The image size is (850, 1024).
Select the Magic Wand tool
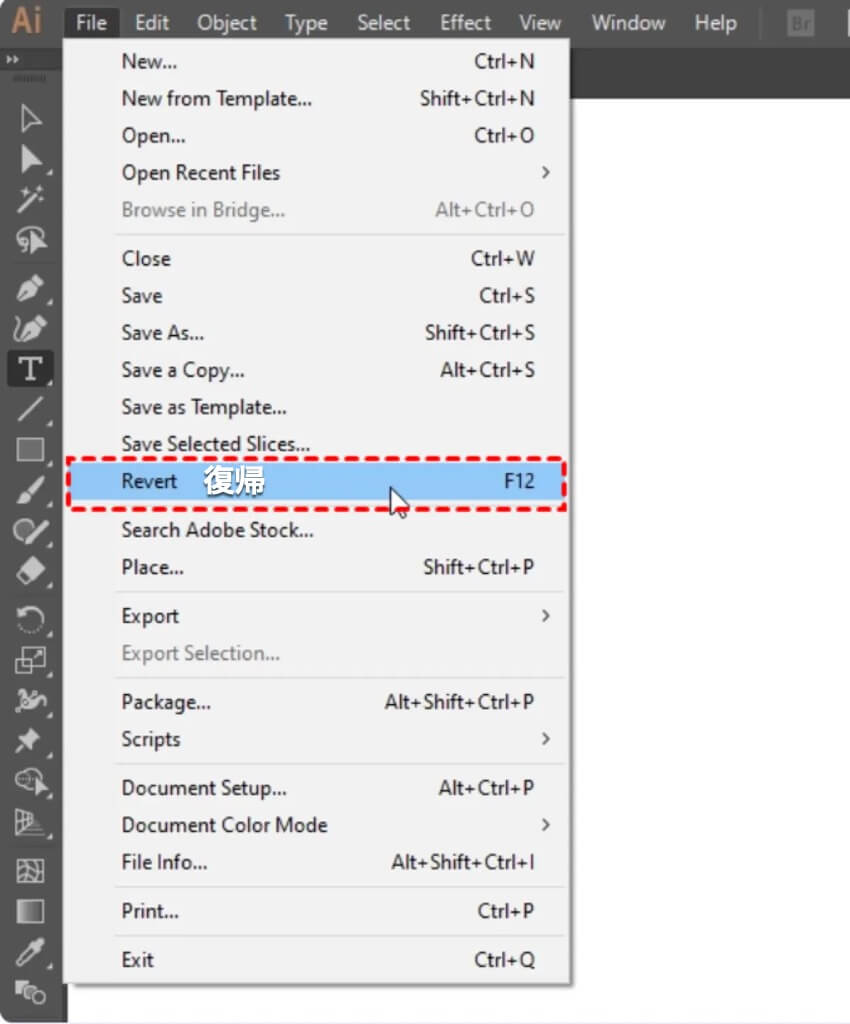(31, 199)
